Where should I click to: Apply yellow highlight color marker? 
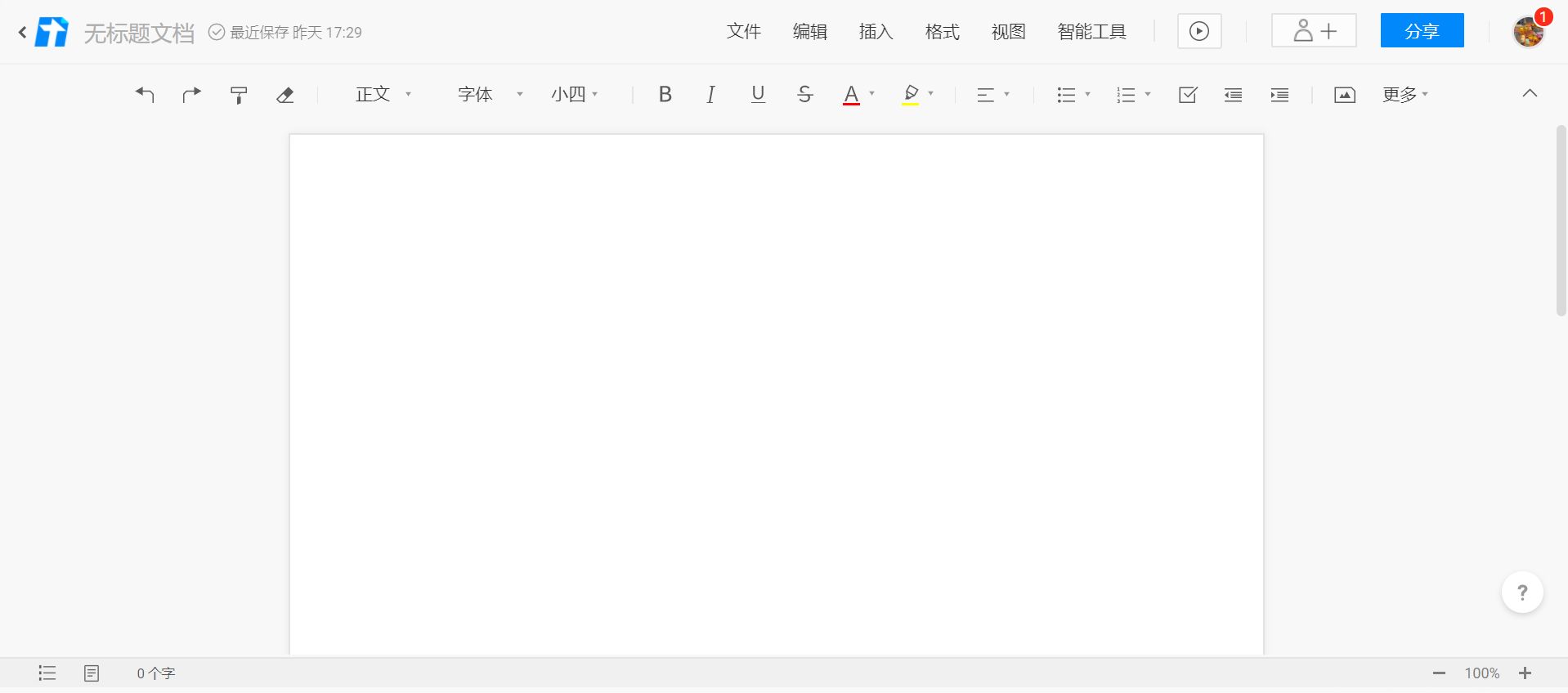click(x=911, y=95)
